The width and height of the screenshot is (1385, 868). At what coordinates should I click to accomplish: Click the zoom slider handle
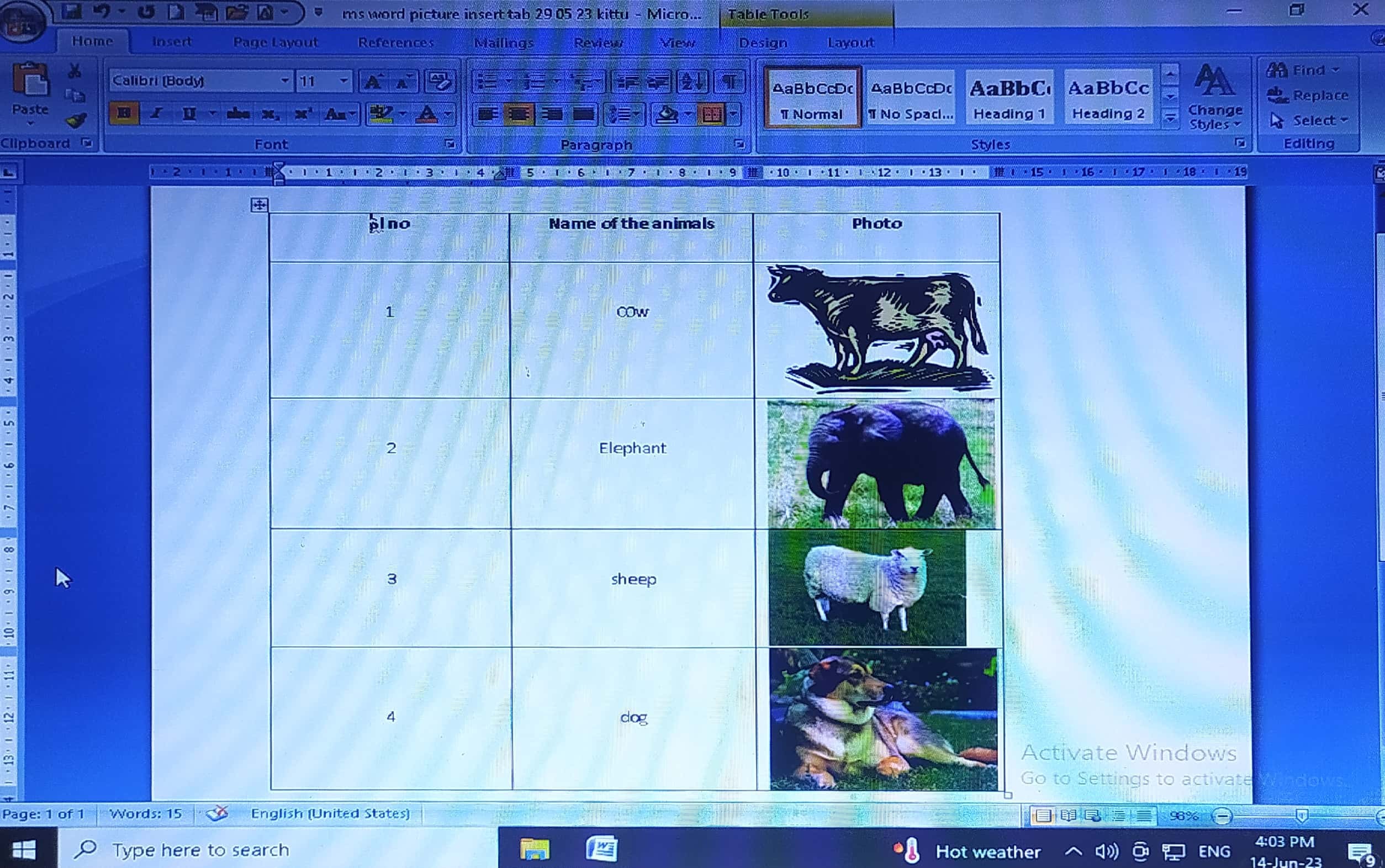[x=1302, y=815]
